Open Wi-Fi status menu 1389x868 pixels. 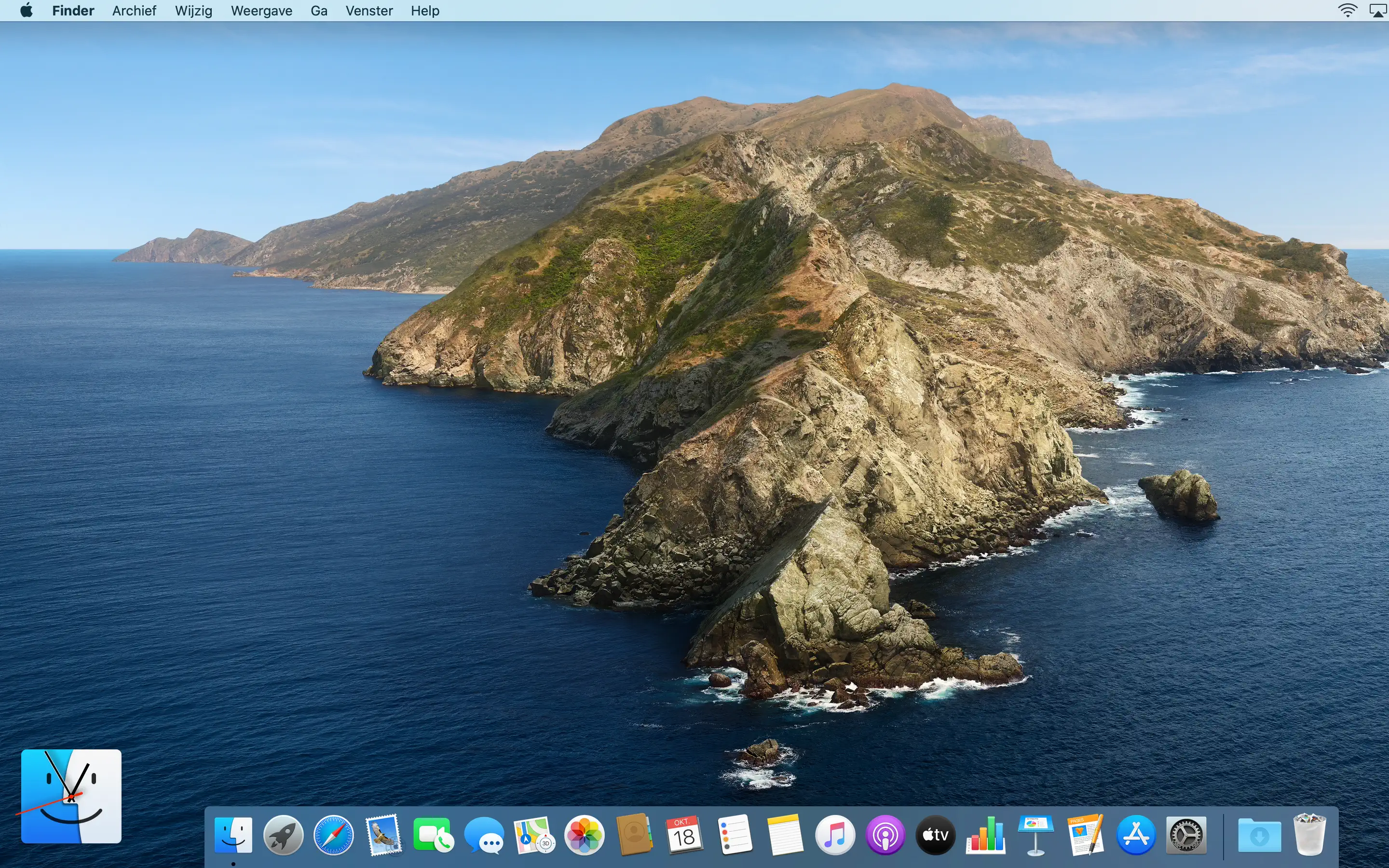[1347, 11]
